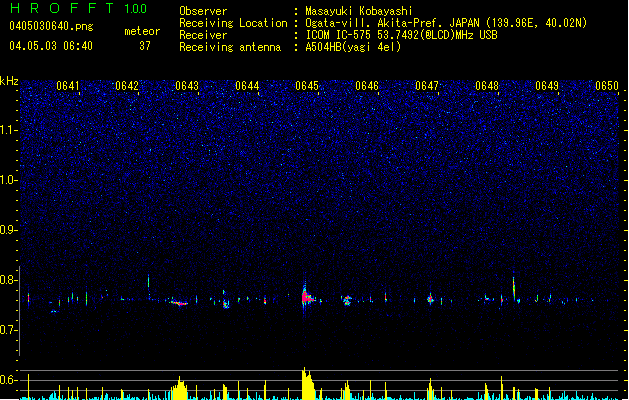629x400 pixels.
Task: Click the observer name Masayuki Kobayashi
Action: [359, 11]
